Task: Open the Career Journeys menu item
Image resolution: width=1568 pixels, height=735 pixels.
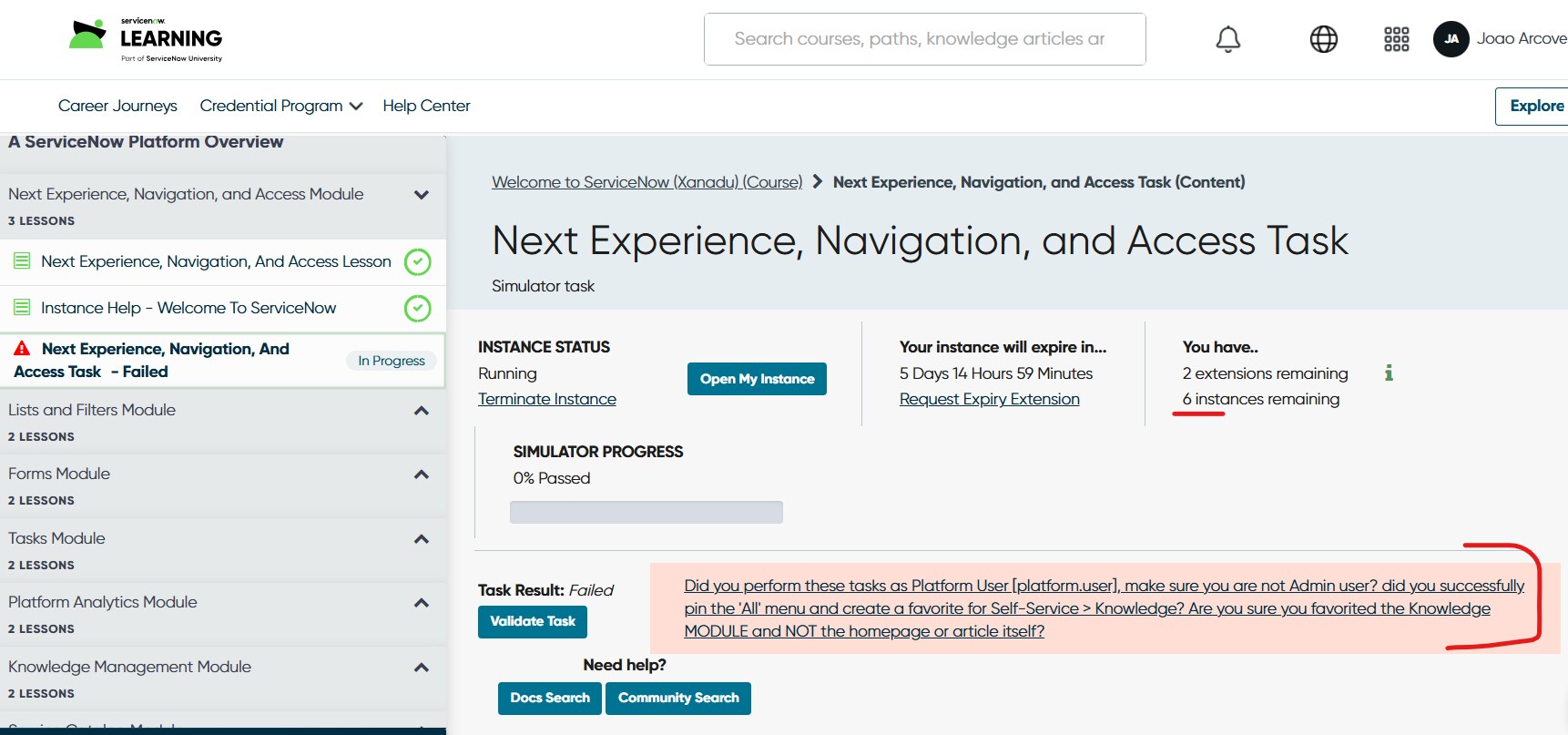Action: tap(117, 106)
